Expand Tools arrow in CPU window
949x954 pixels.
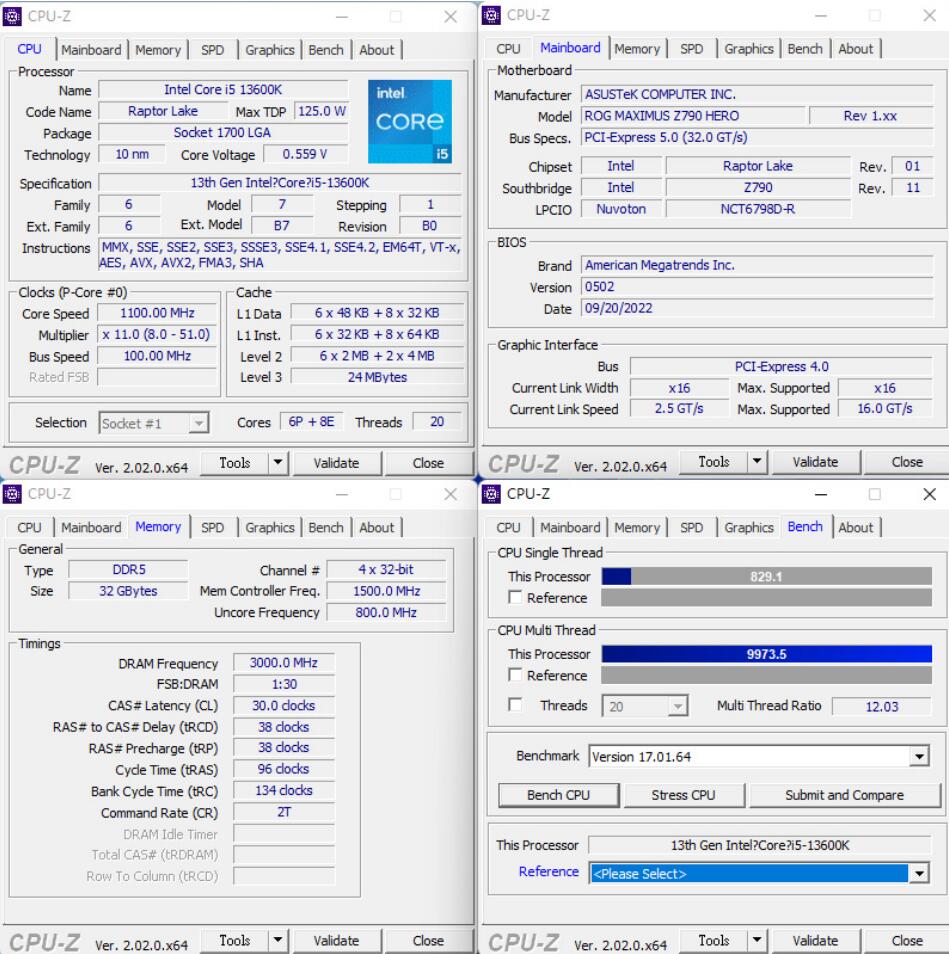tap(277, 463)
